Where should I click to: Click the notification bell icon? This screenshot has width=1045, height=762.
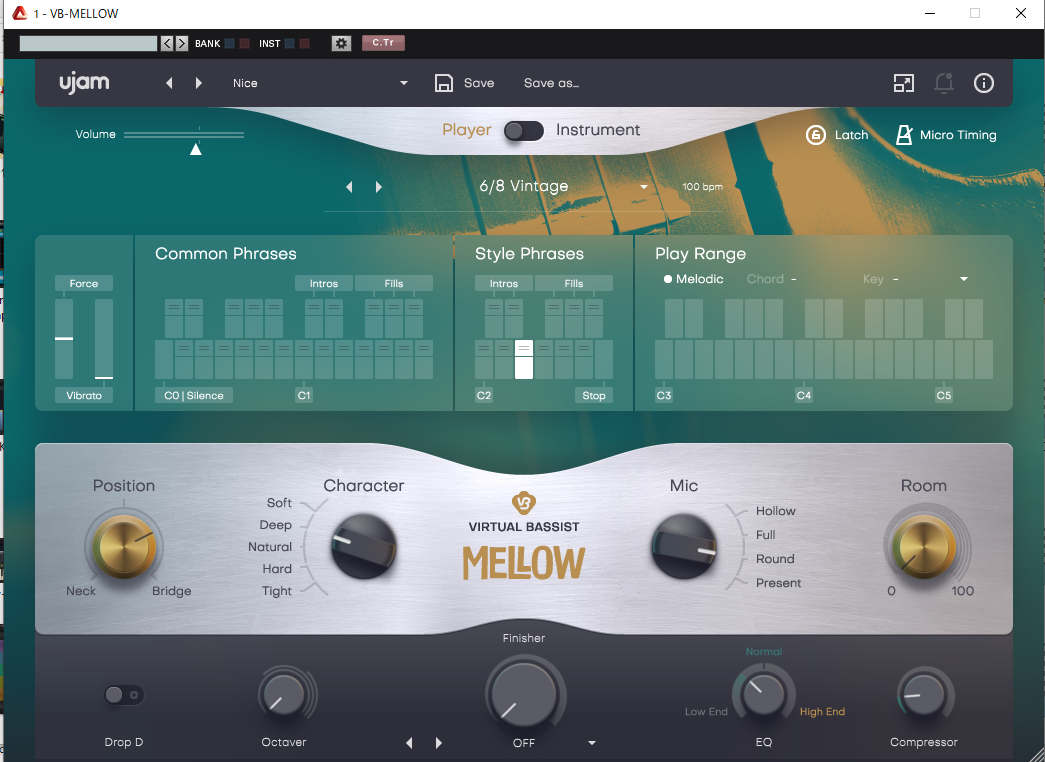943,84
